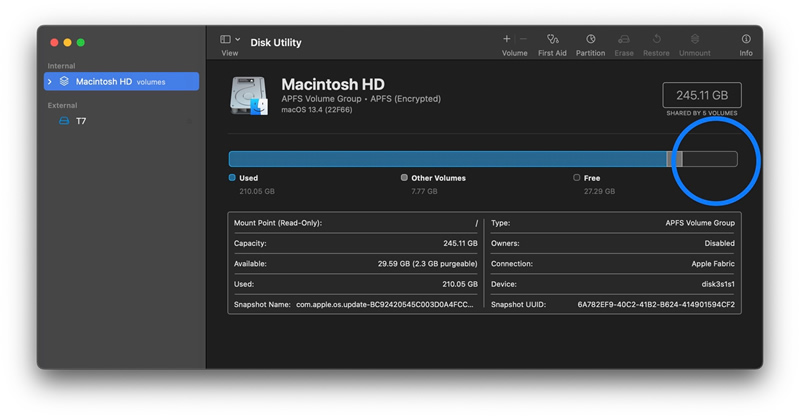
Task: Click the Unmount toolbar icon
Action: (694, 39)
